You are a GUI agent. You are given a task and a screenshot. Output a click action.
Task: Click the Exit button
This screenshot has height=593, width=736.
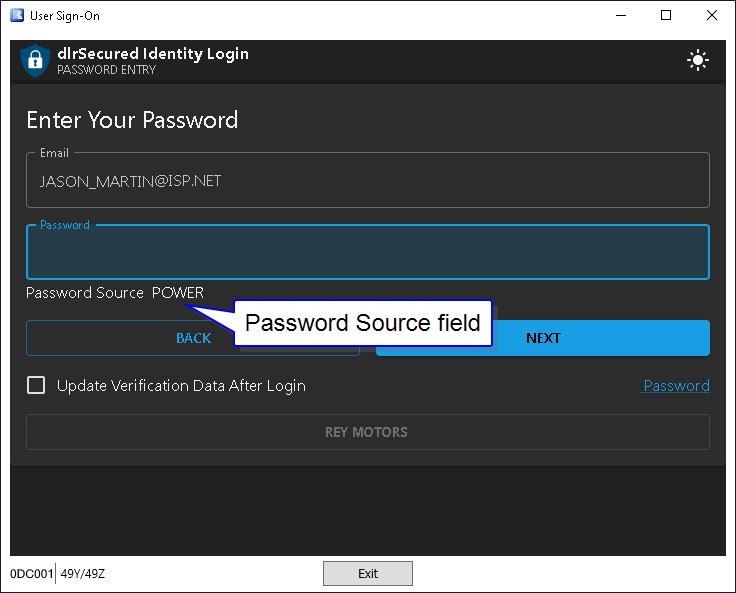click(x=368, y=573)
